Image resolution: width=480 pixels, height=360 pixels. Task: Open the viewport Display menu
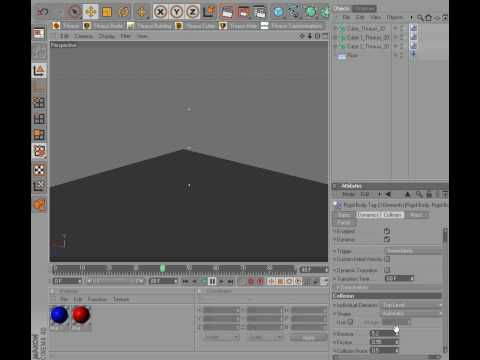click(106, 36)
